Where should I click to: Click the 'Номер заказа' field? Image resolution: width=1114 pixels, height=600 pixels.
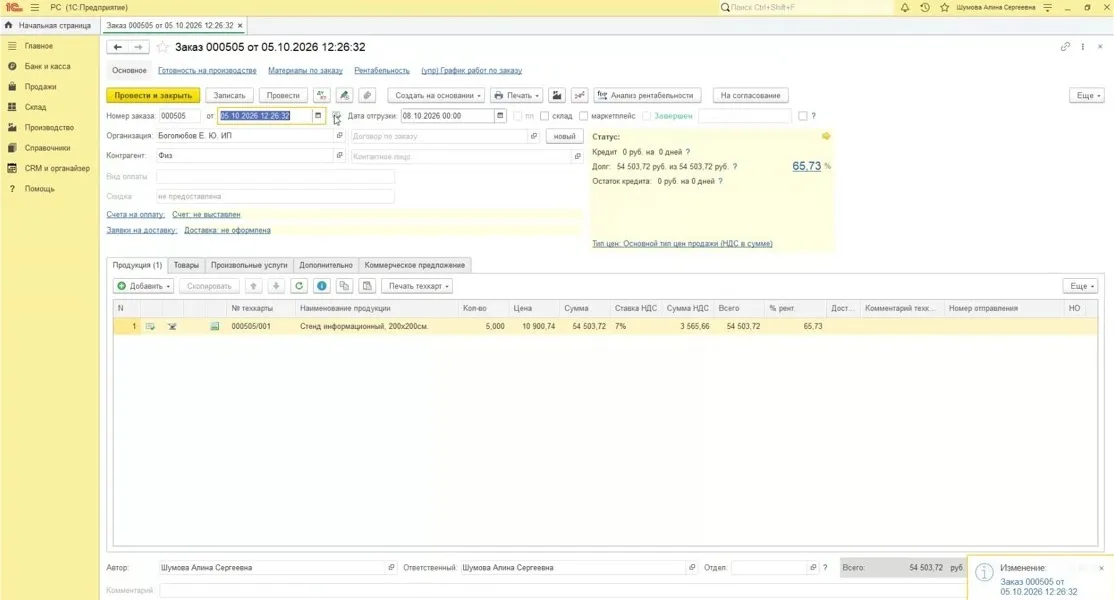[x=179, y=116]
